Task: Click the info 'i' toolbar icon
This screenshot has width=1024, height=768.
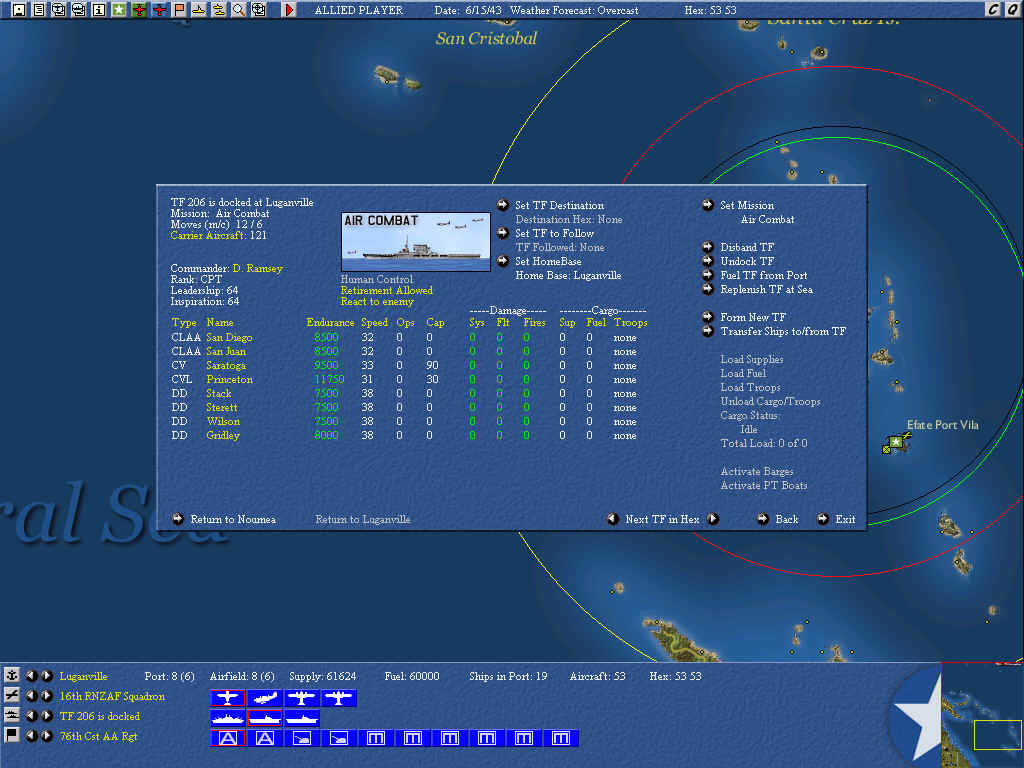Action: [99, 10]
